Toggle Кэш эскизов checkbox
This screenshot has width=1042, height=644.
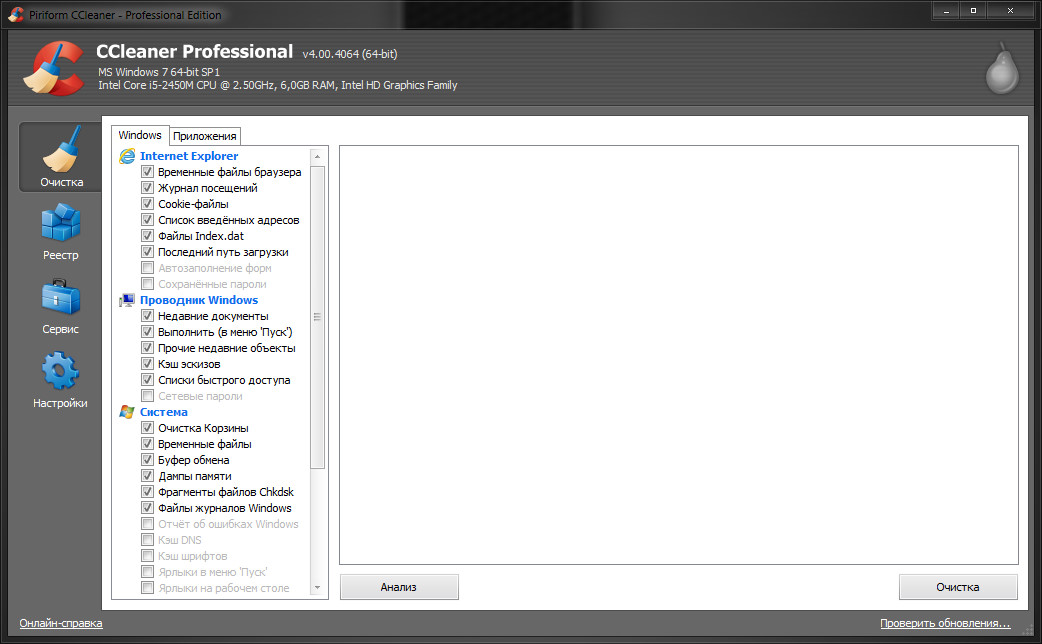pos(148,364)
